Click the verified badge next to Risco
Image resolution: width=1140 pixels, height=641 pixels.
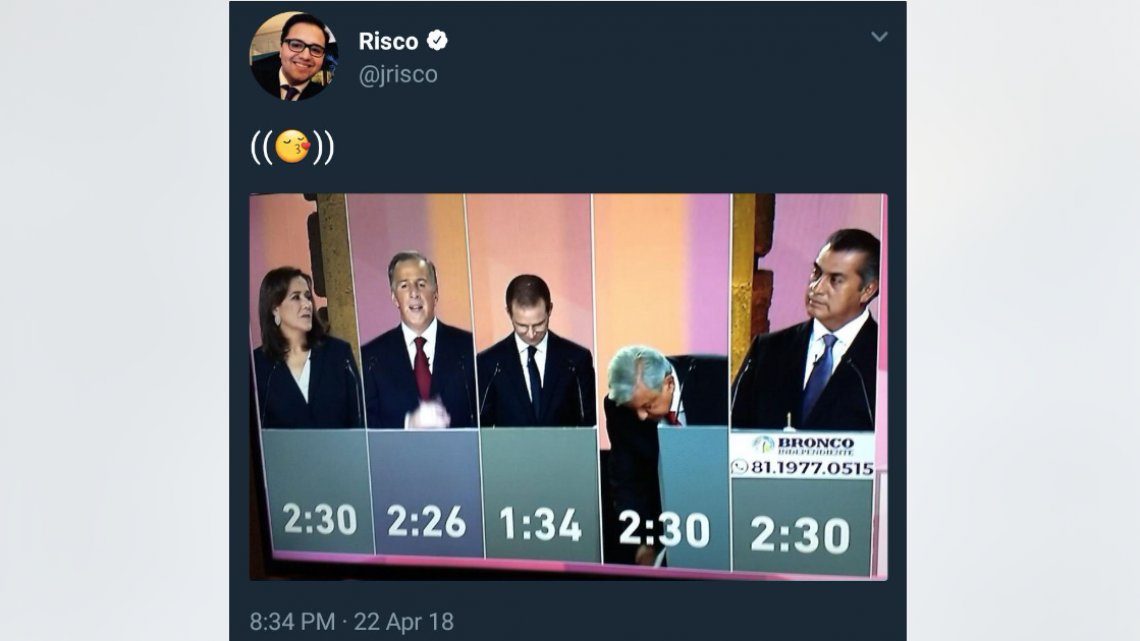pyautogui.click(x=437, y=42)
